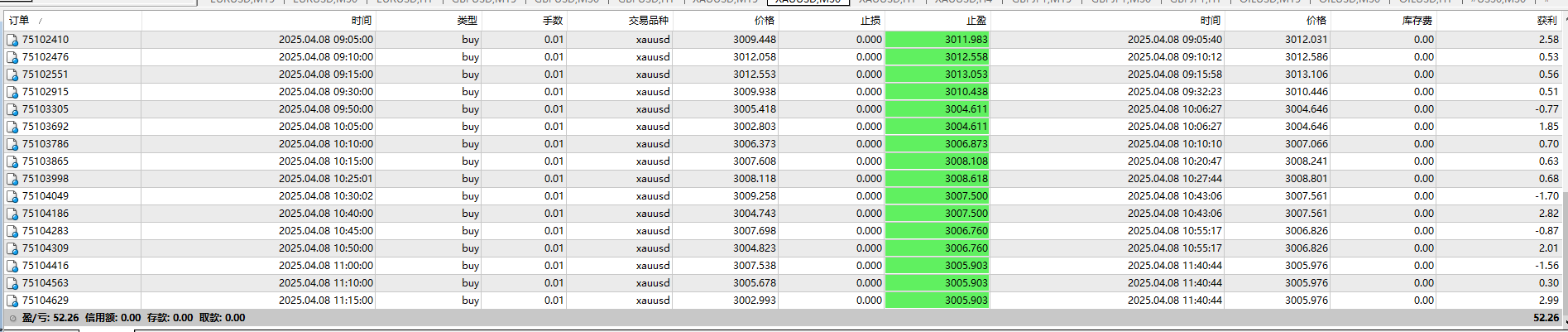Click the green take-profit cell 3012.558
This screenshot has width=1568, height=332.
click(x=937, y=57)
